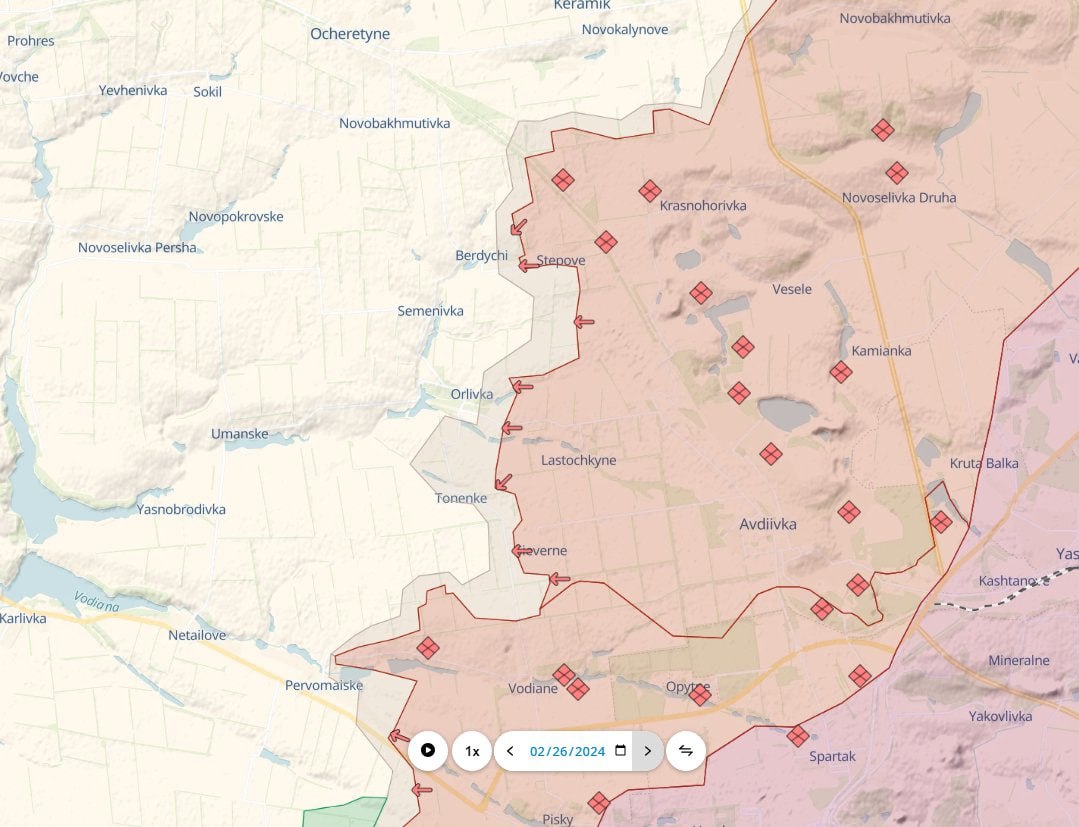Select the unit marker on the Opytne label
1079x827 pixels.
[700, 695]
